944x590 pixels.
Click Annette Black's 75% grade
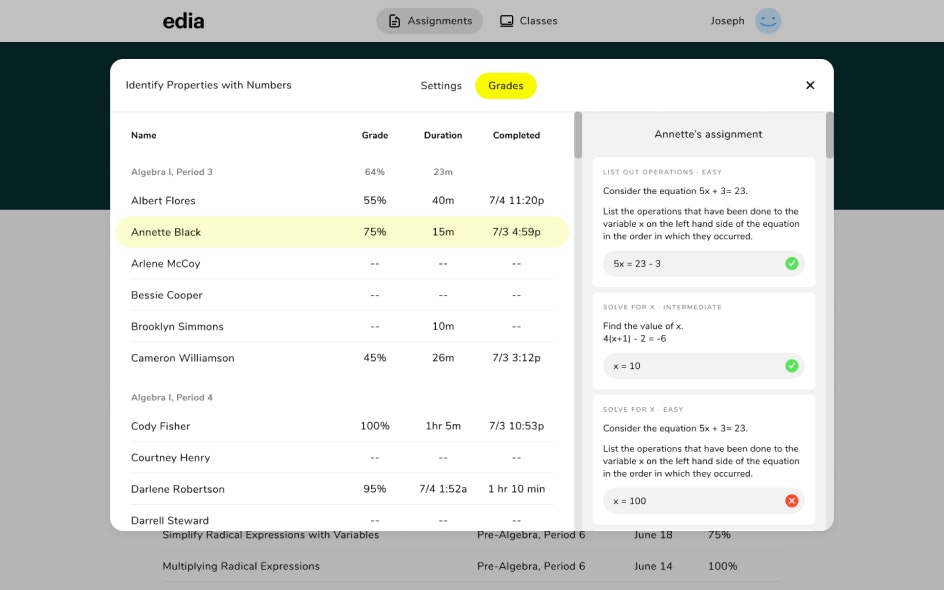(374, 232)
